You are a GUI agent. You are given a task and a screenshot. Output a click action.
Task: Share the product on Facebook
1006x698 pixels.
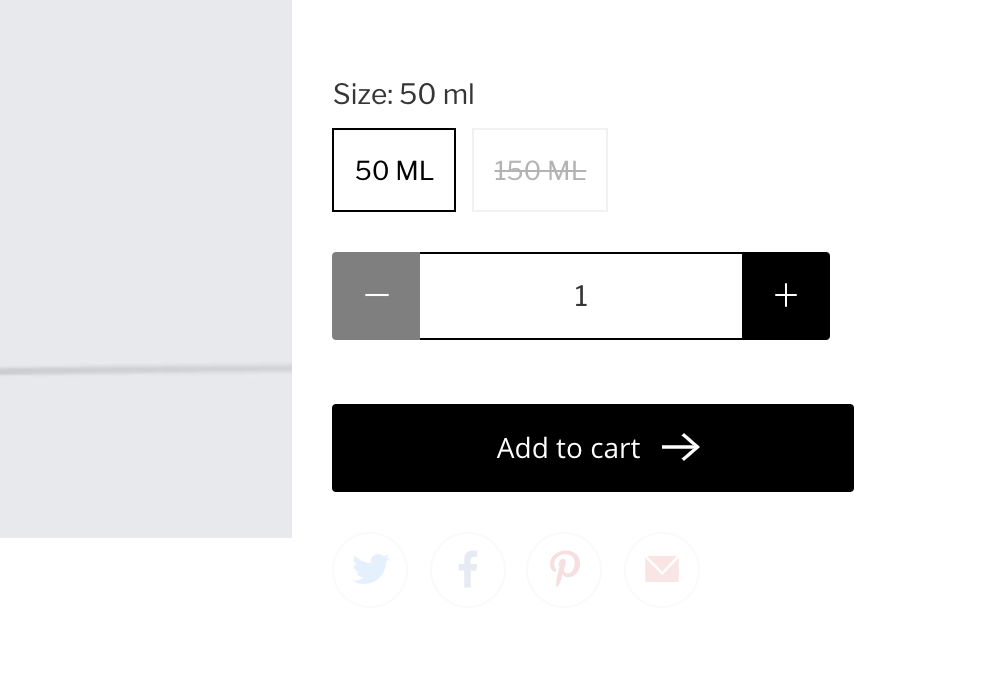(x=467, y=570)
